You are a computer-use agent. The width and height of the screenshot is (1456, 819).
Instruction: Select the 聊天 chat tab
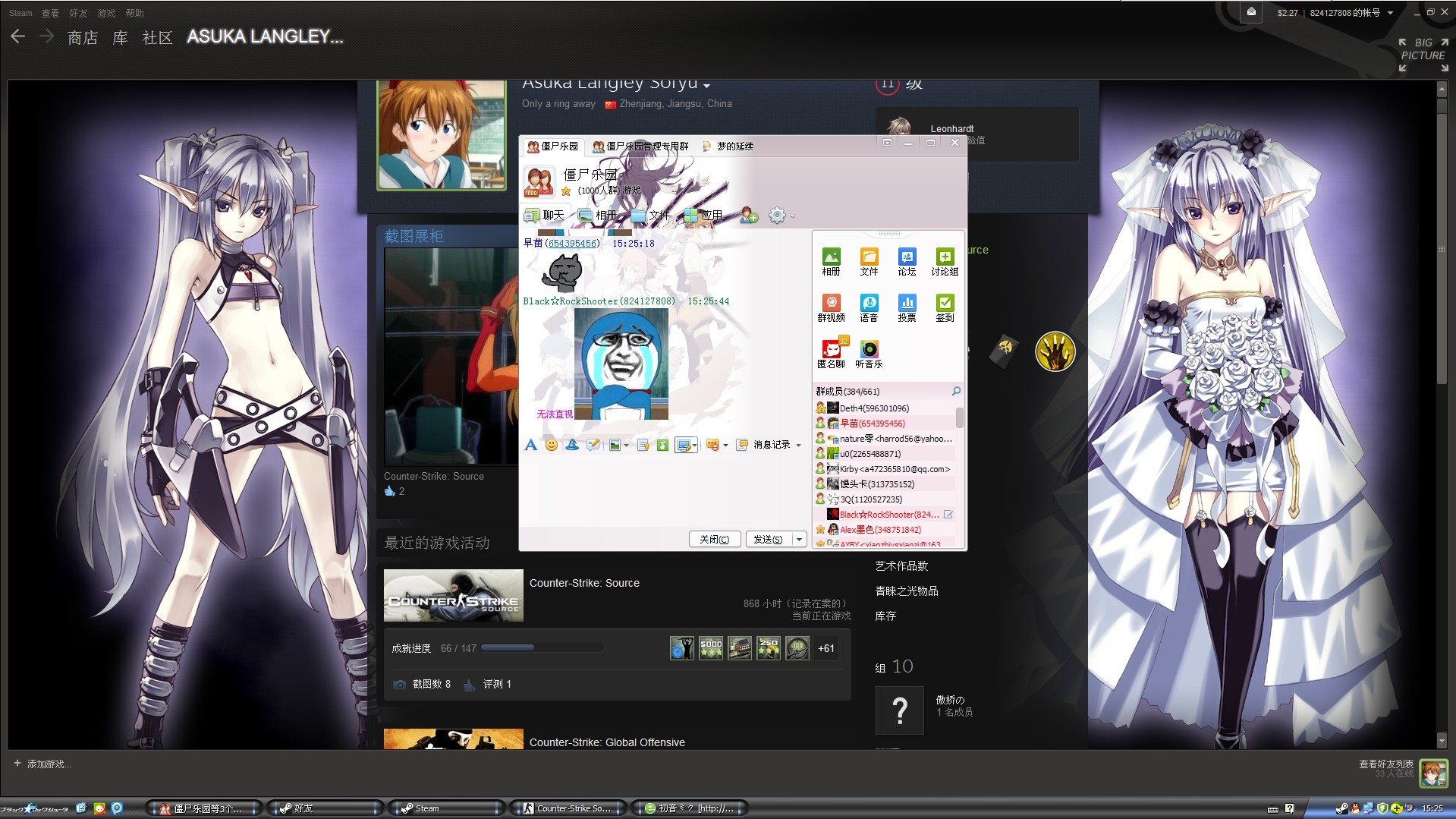pos(545,216)
